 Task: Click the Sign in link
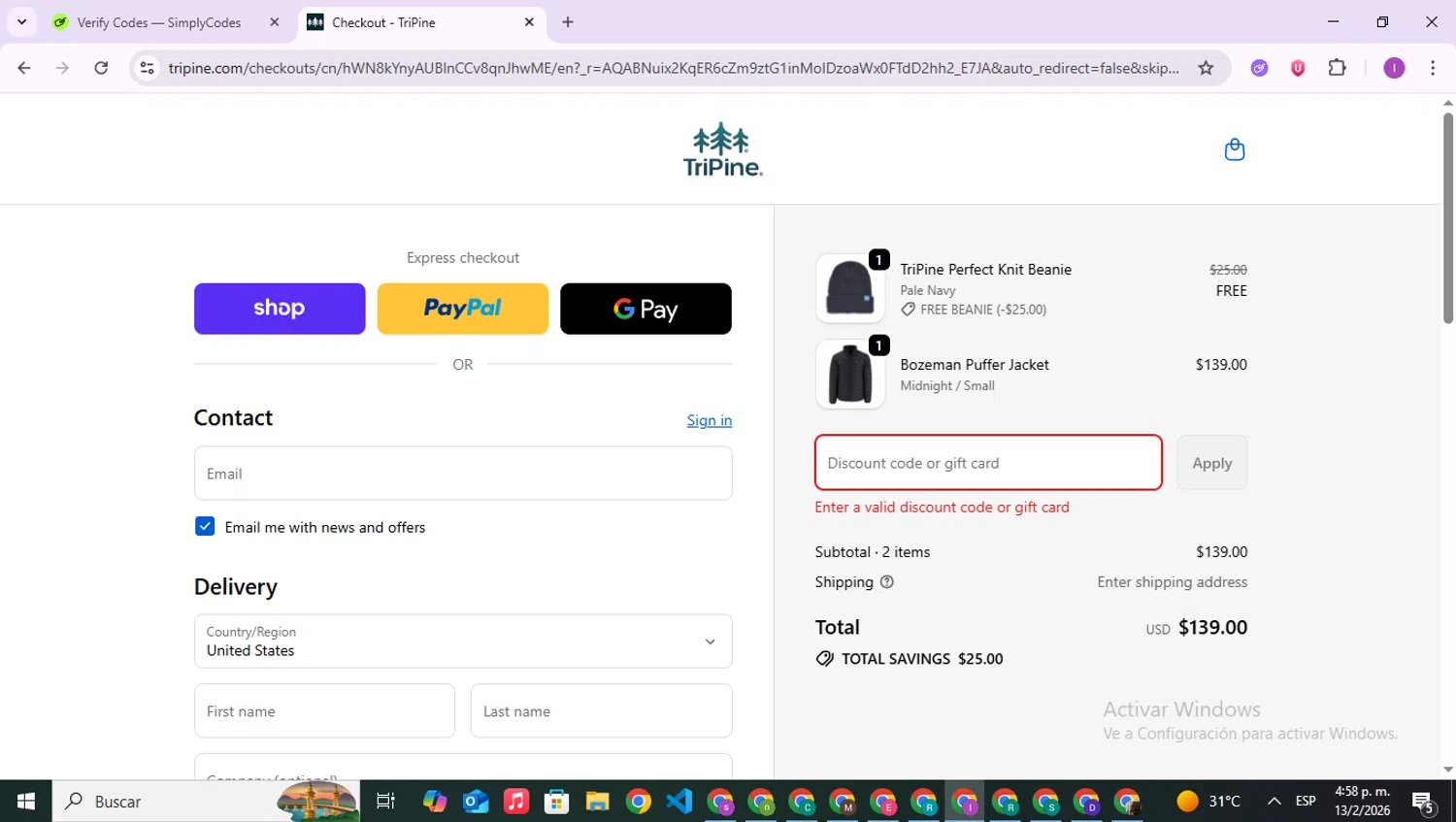tap(710, 420)
